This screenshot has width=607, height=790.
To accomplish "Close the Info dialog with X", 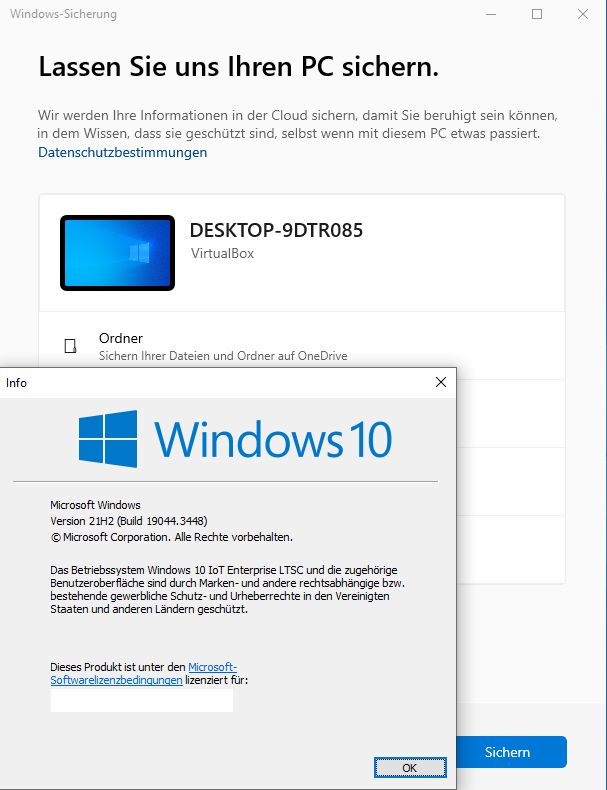I will 441,382.
